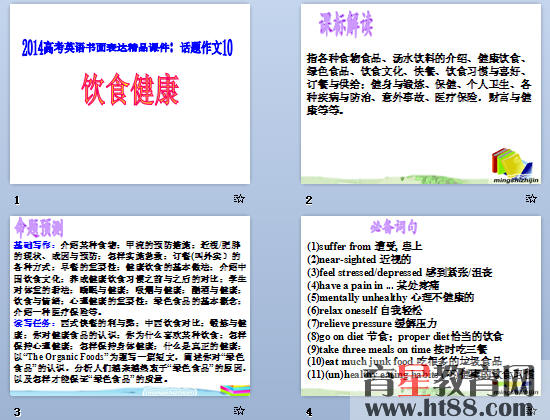Click the stacked books icon on slide 3
The image size is (550, 420).
point(235,389)
